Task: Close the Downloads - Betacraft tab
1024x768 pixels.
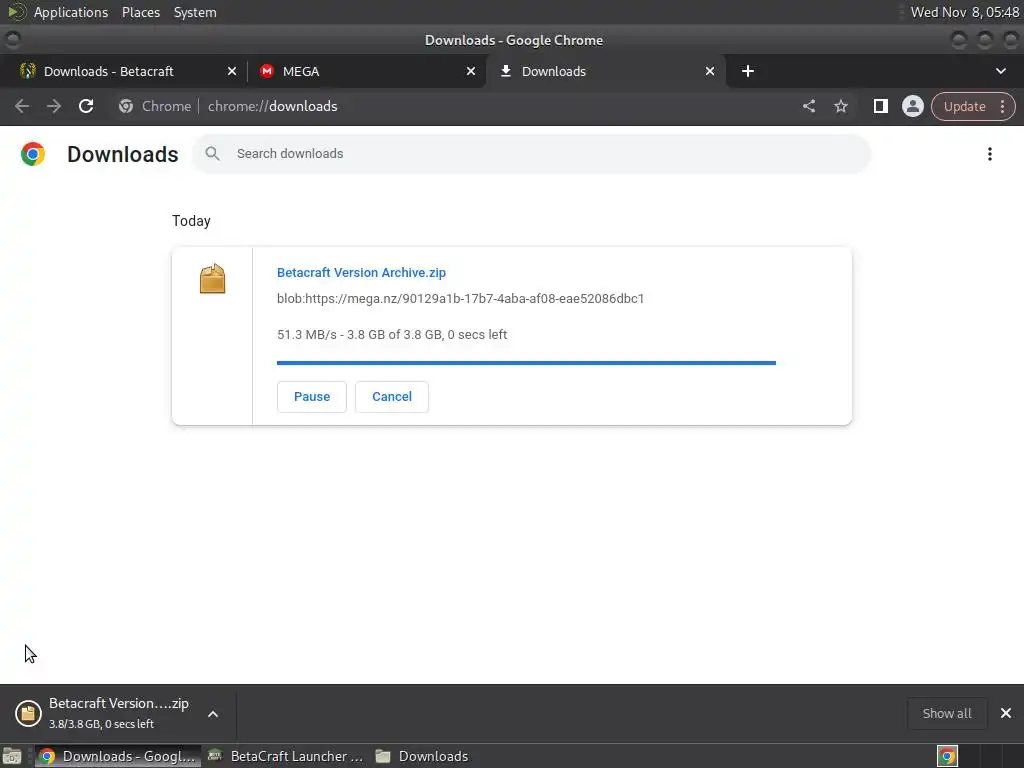Action: pos(232,71)
